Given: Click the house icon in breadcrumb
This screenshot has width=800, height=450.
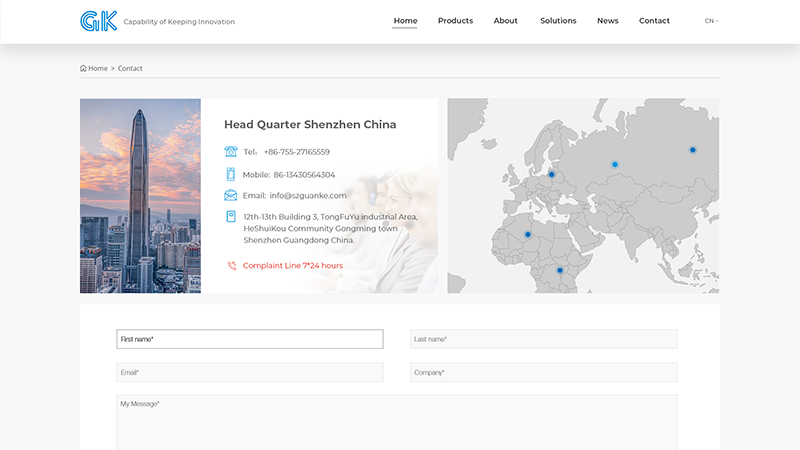Looking at the screenshot, I should pos(83,68).
